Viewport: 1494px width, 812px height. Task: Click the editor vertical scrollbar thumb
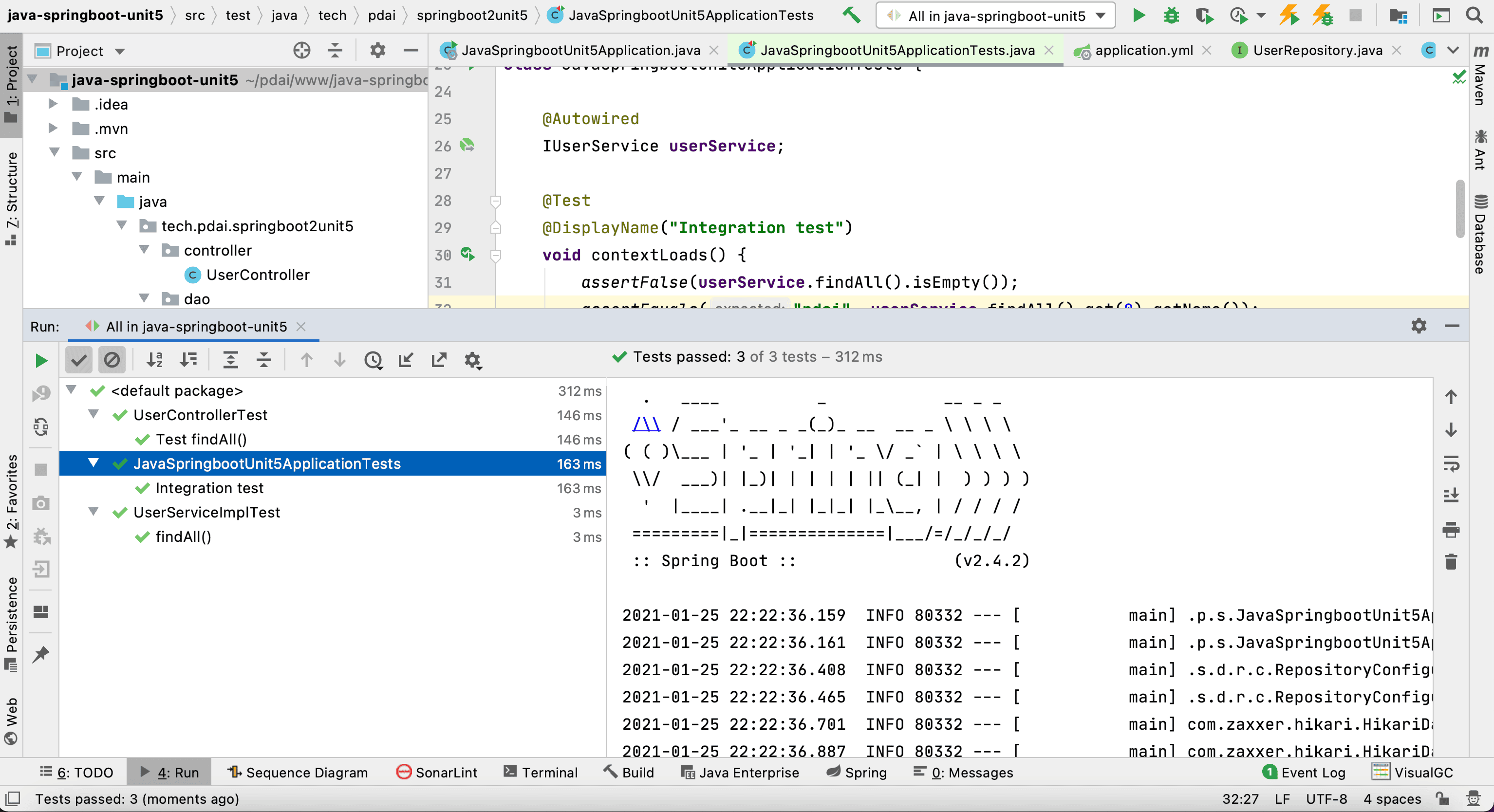[1459, 209]
